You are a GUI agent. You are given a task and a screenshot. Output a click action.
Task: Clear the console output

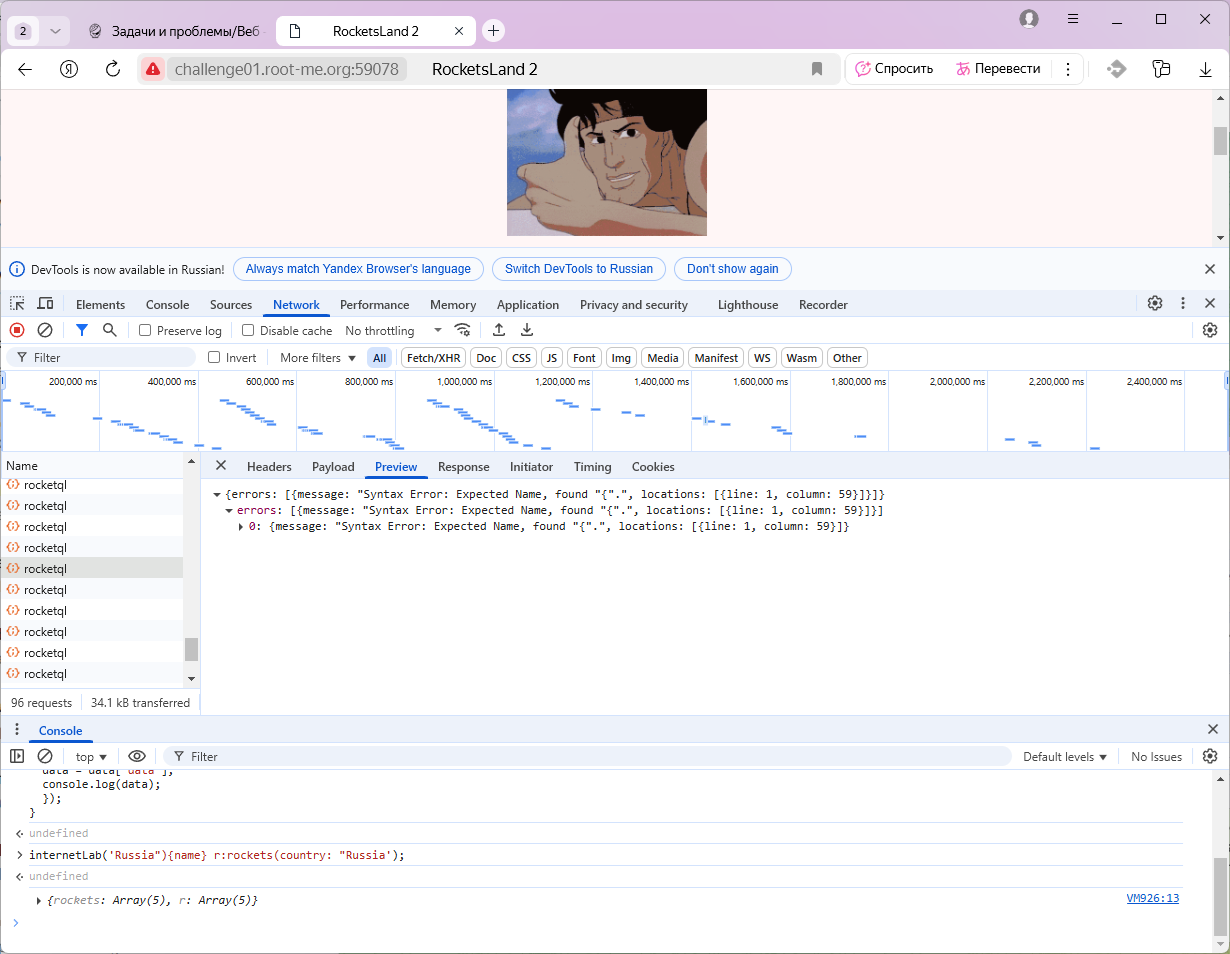pos(45,756)
